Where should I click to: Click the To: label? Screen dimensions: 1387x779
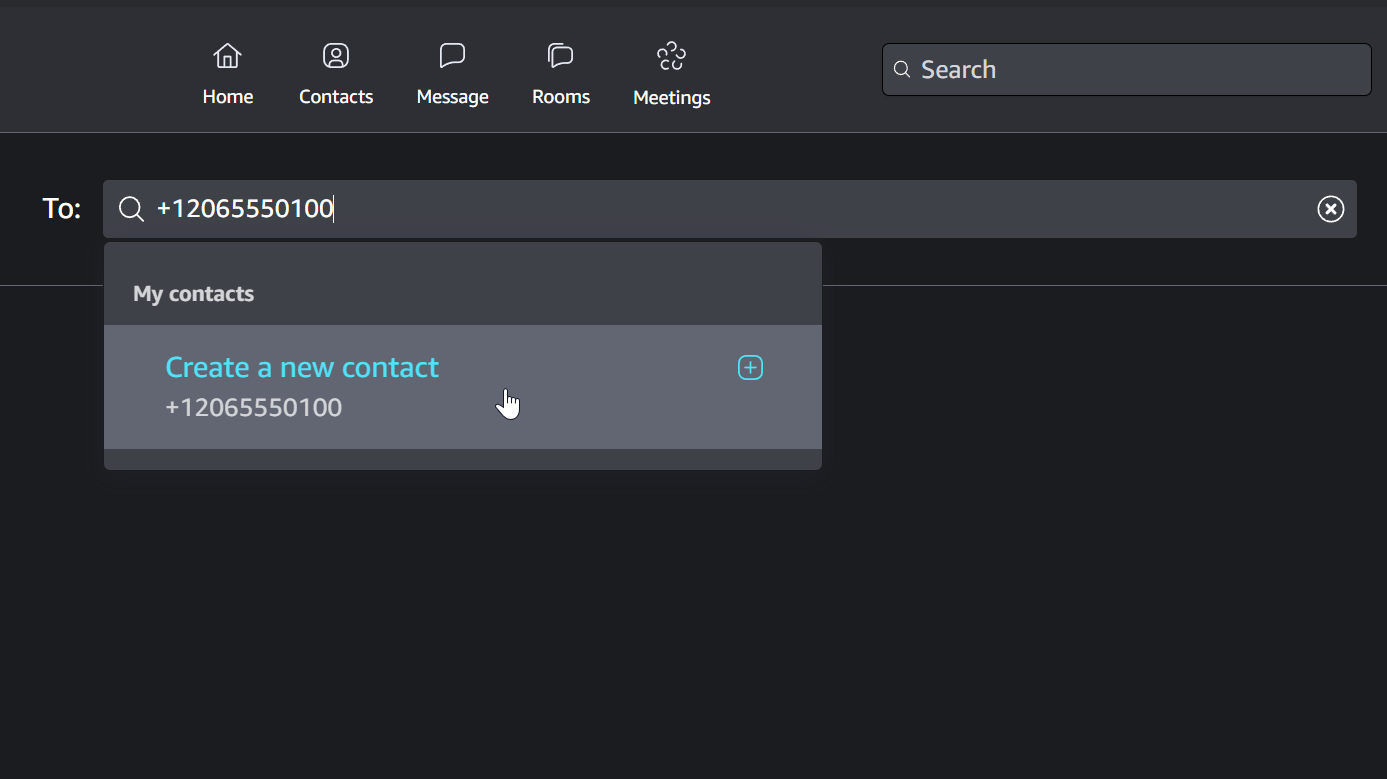click(62, 209)
